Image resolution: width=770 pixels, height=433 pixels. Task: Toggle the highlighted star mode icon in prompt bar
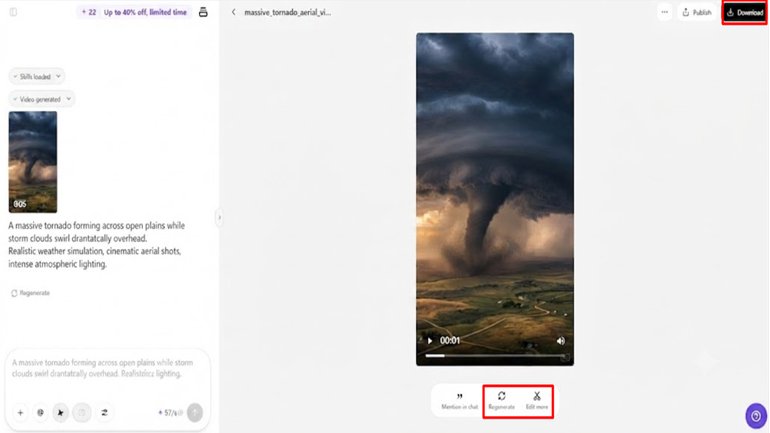(60, 413)
